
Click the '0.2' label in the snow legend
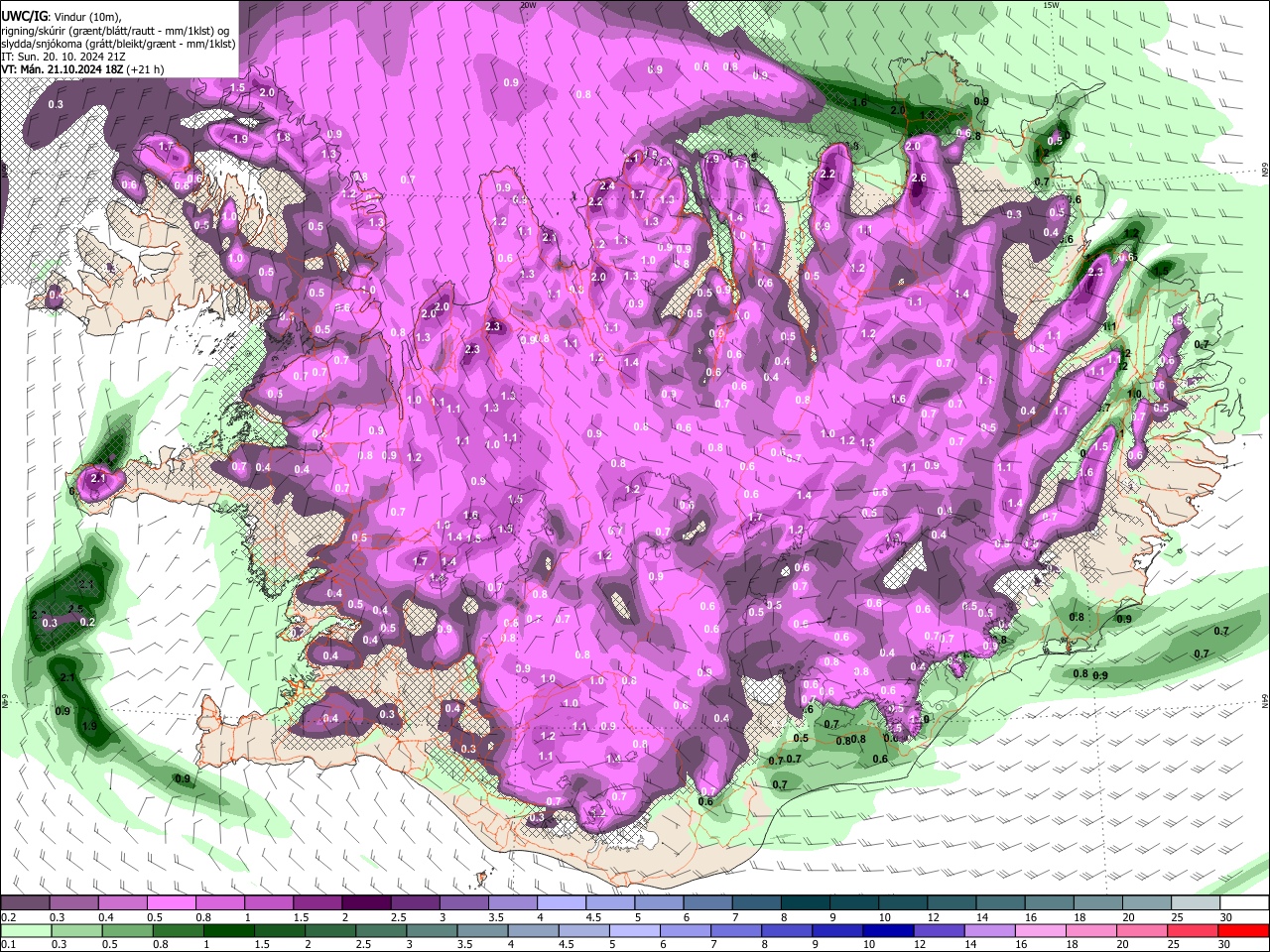(x=8, y=917)
